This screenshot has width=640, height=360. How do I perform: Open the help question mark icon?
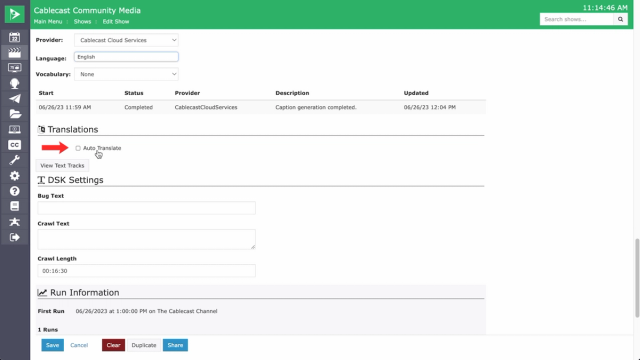[15, 191]
